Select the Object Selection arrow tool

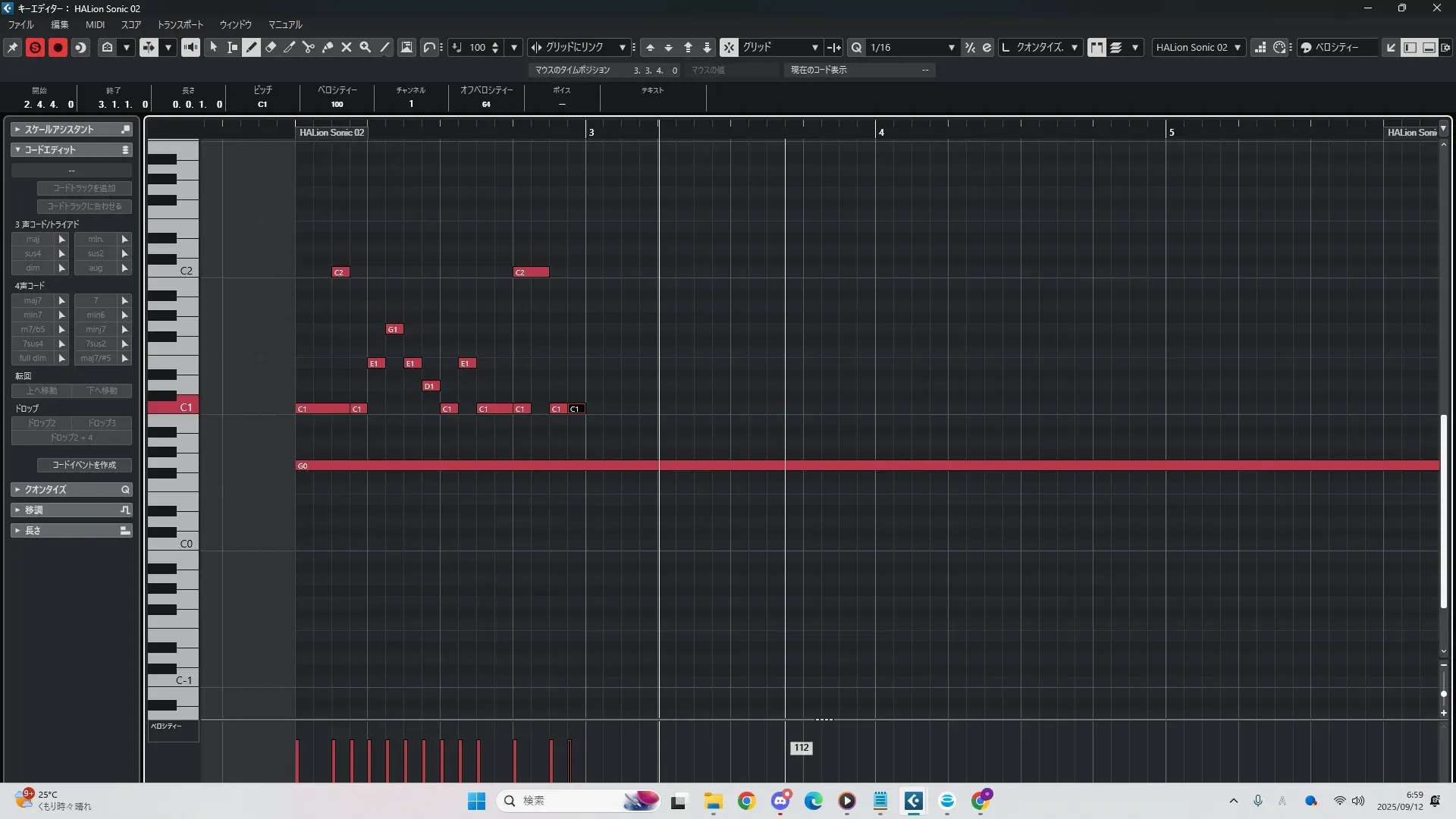coord(214,47)
